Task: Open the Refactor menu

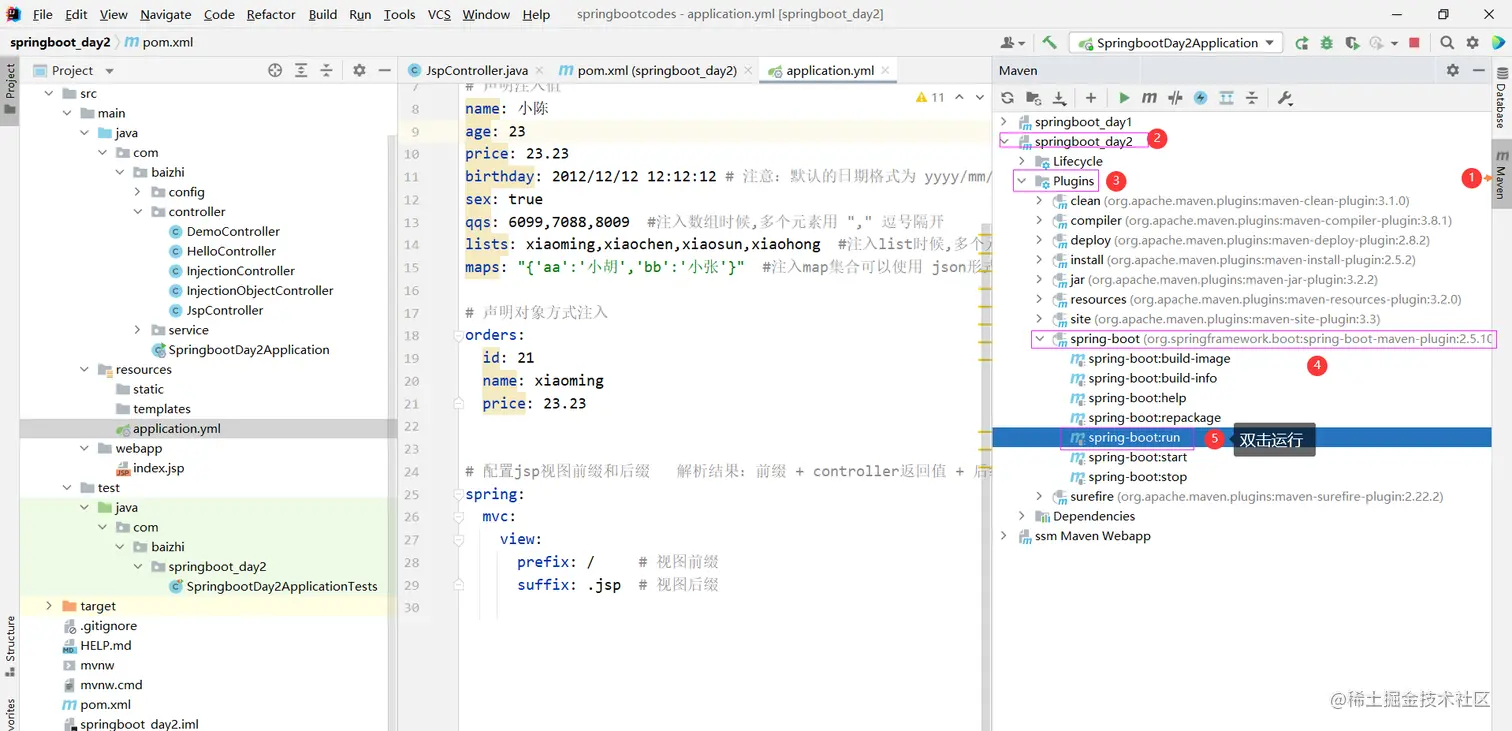Action: click(271, 14)
